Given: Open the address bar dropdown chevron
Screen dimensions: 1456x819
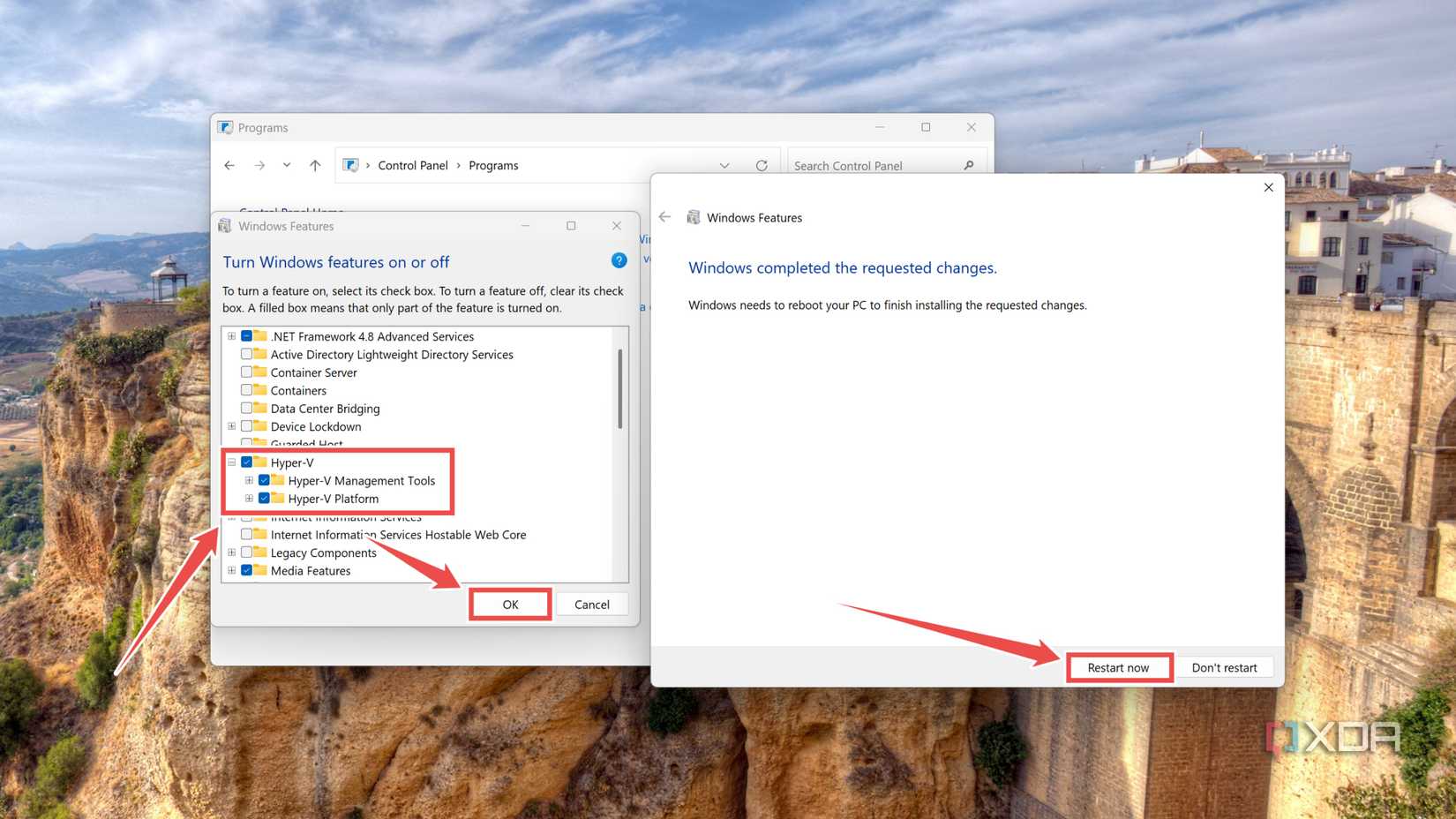Looking at the screenshot, I should coord(724,165).
